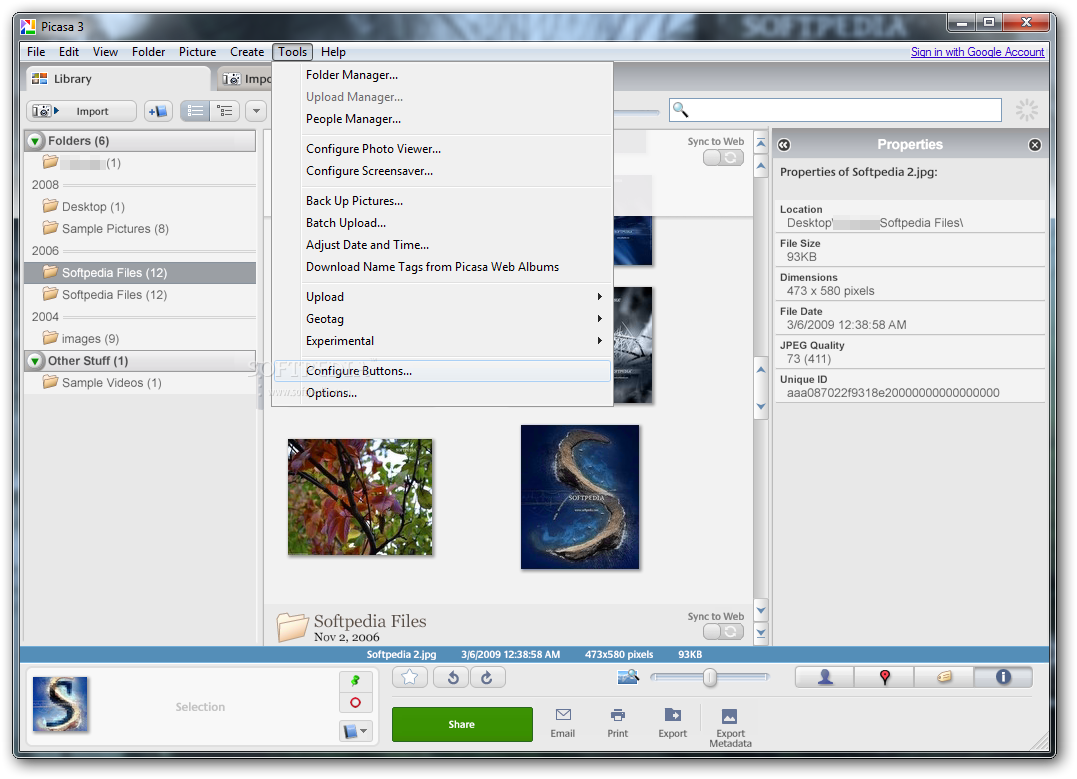Screen dimensions: 1077x779
Task: Choose Folder Manager... from Tools menu
Action: pyautogui.click(x=442, y=75)
